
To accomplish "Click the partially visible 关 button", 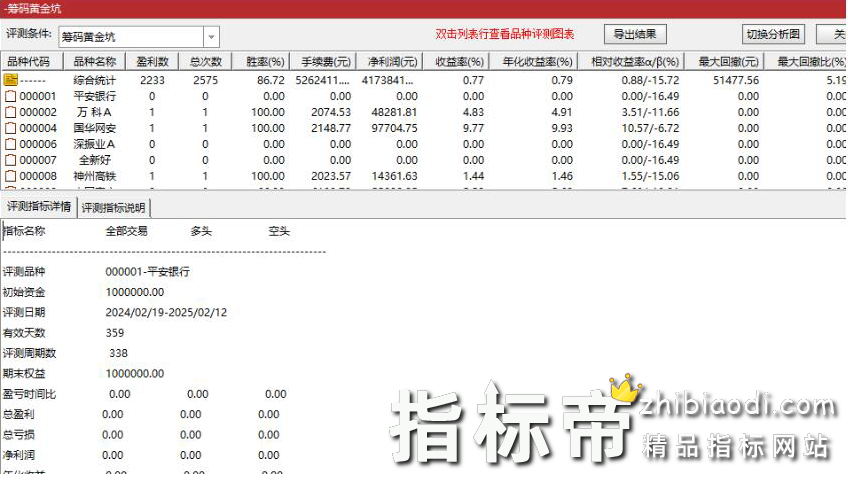I will 832,34.
